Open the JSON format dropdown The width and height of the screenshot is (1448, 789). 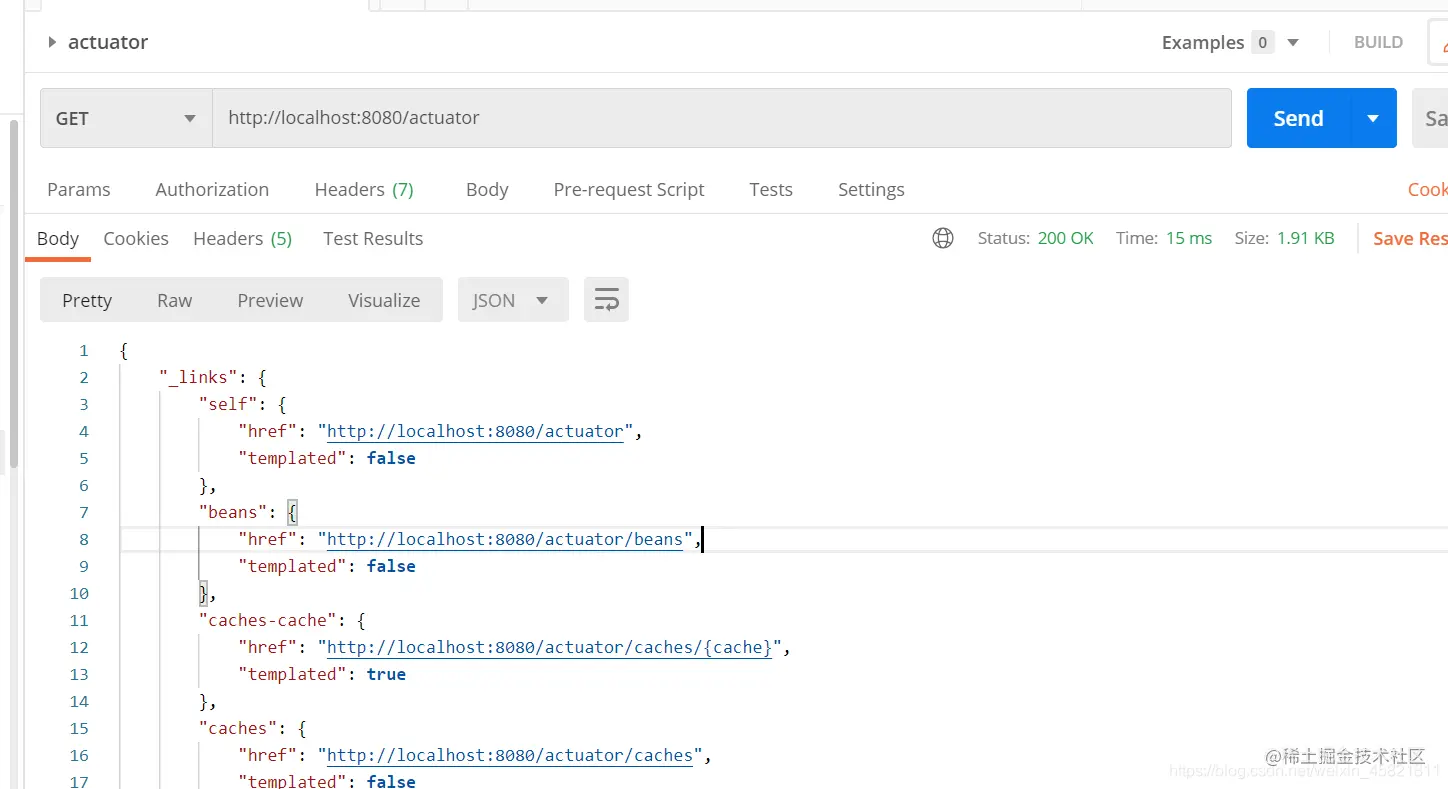(x=513, y=300)
